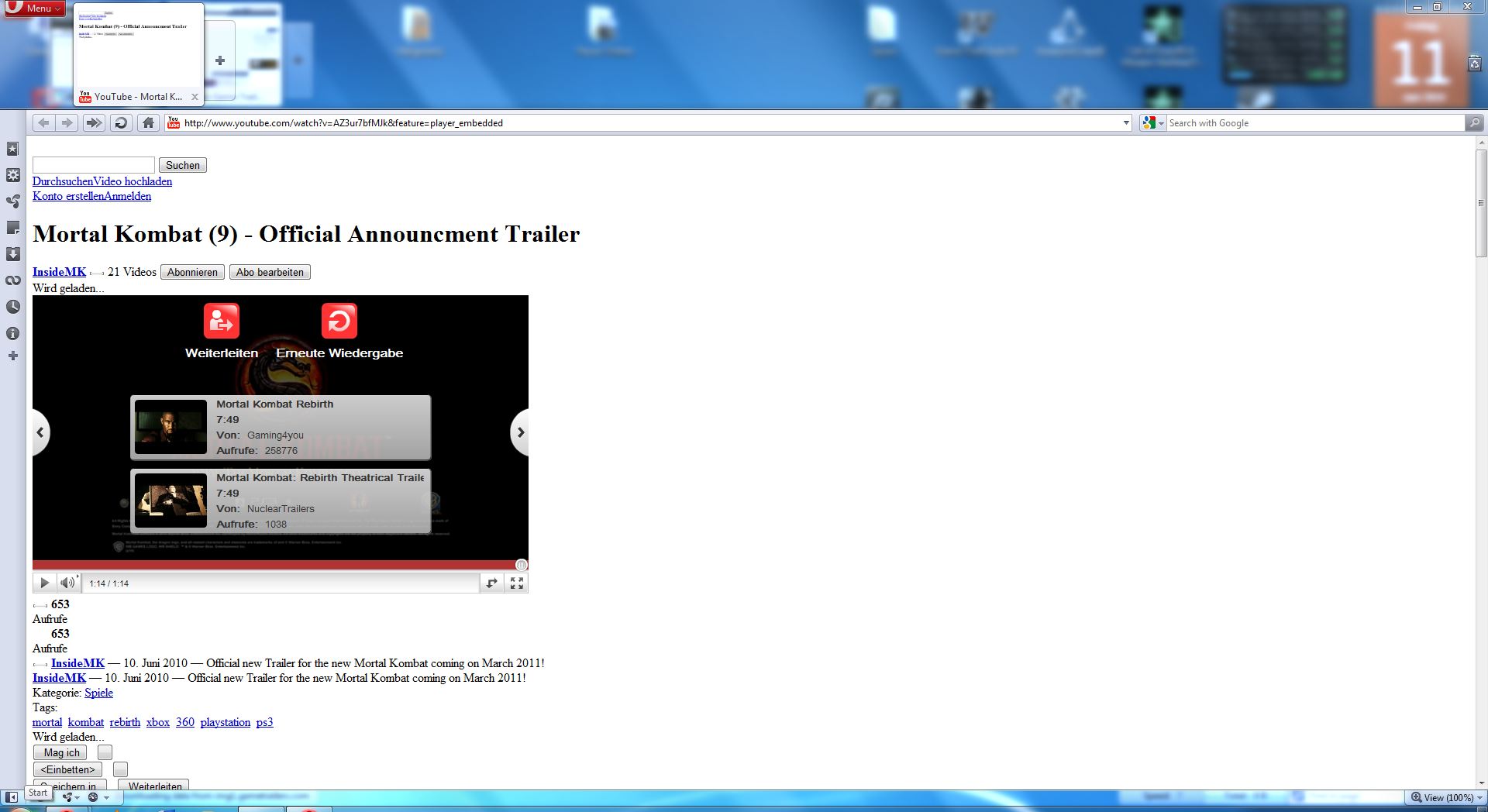The width and height of the screenshot is (1488, 812).
Task: Click the Erneute Wiedergabe replay icon
Action: 339,321
